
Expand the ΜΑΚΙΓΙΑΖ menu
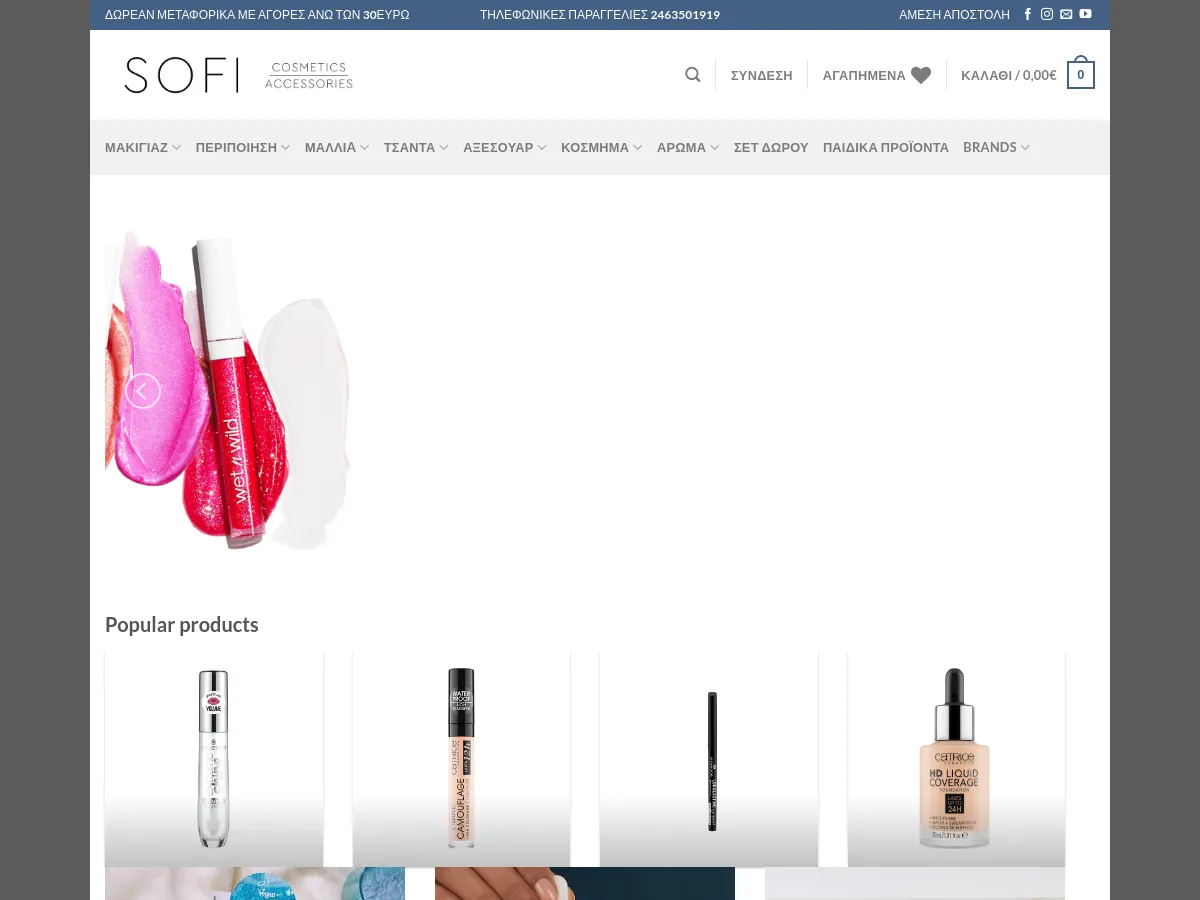(142, 147)
